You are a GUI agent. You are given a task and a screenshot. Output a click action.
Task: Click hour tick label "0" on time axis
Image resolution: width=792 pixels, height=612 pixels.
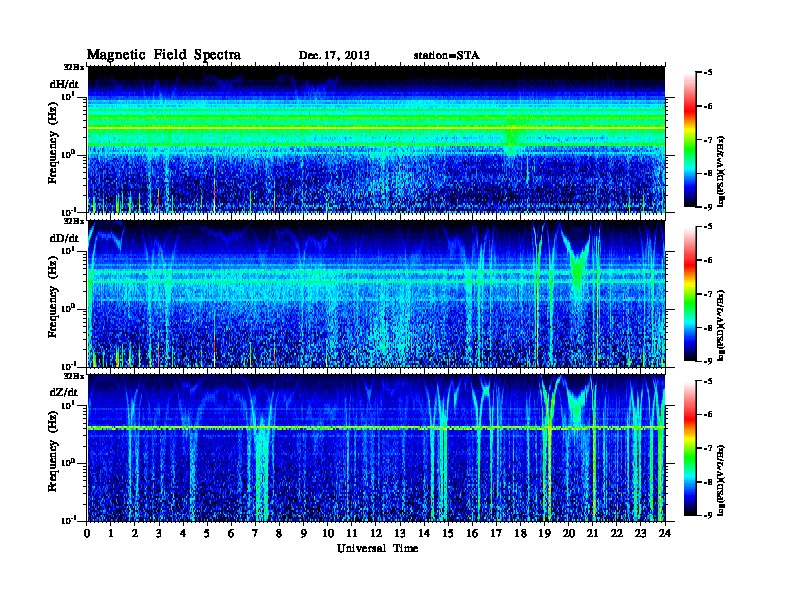point(87,534)
